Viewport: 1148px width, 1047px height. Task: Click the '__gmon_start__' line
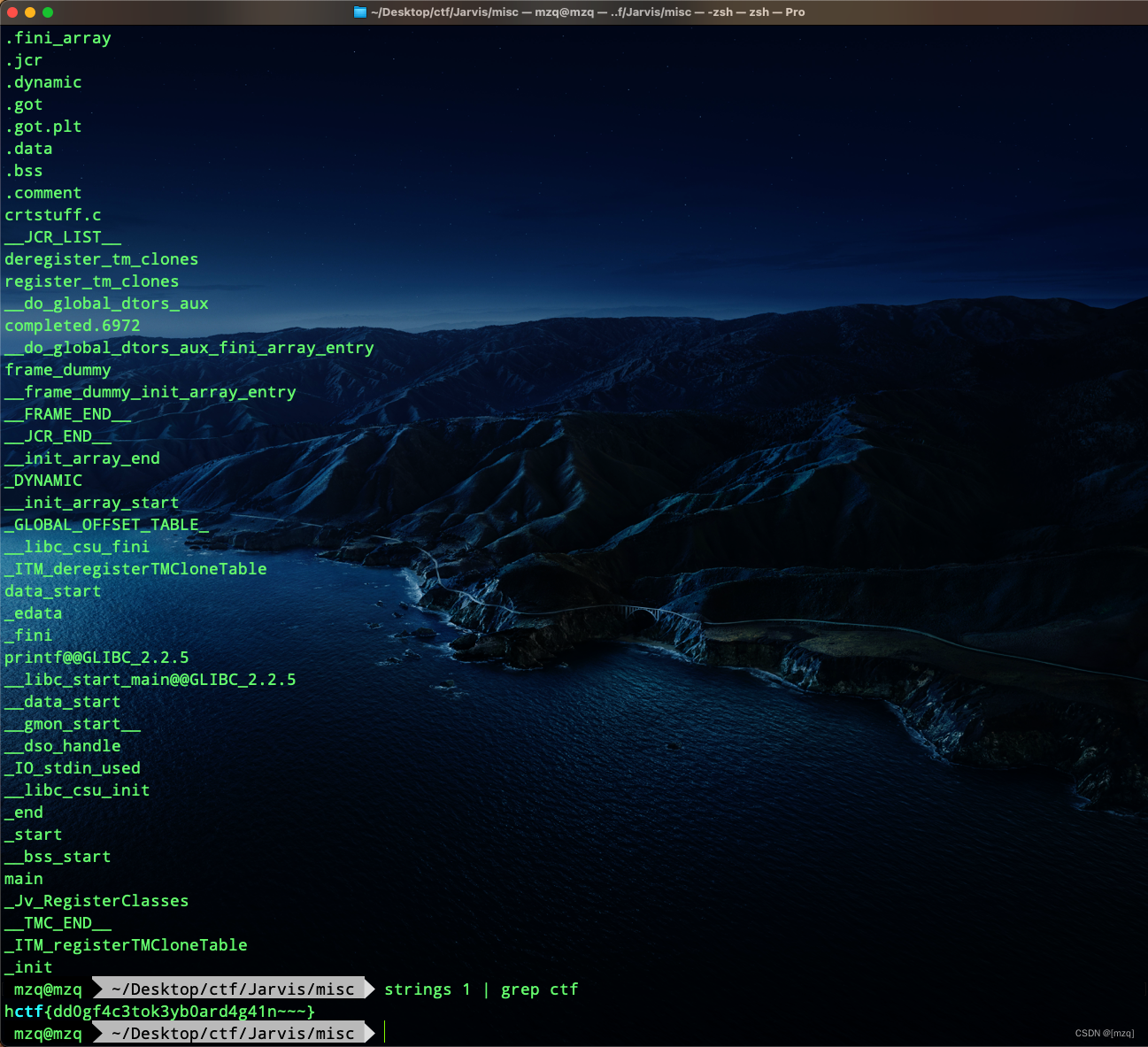coord(73,724)
